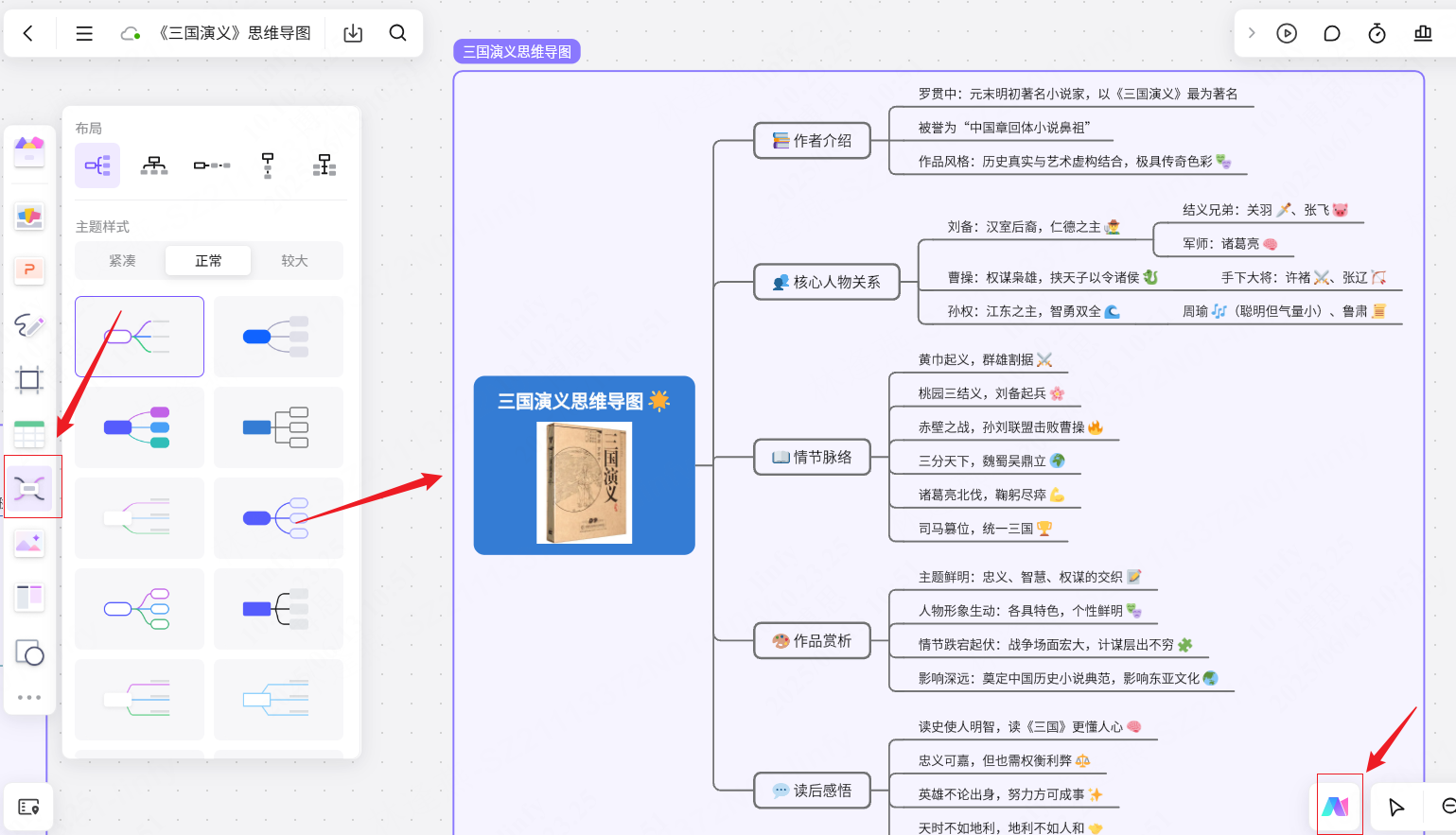Screen dimensions: 1456x835
Task: Show more sidebar tools
Action: pyautogui.click(x=29, y=698)
